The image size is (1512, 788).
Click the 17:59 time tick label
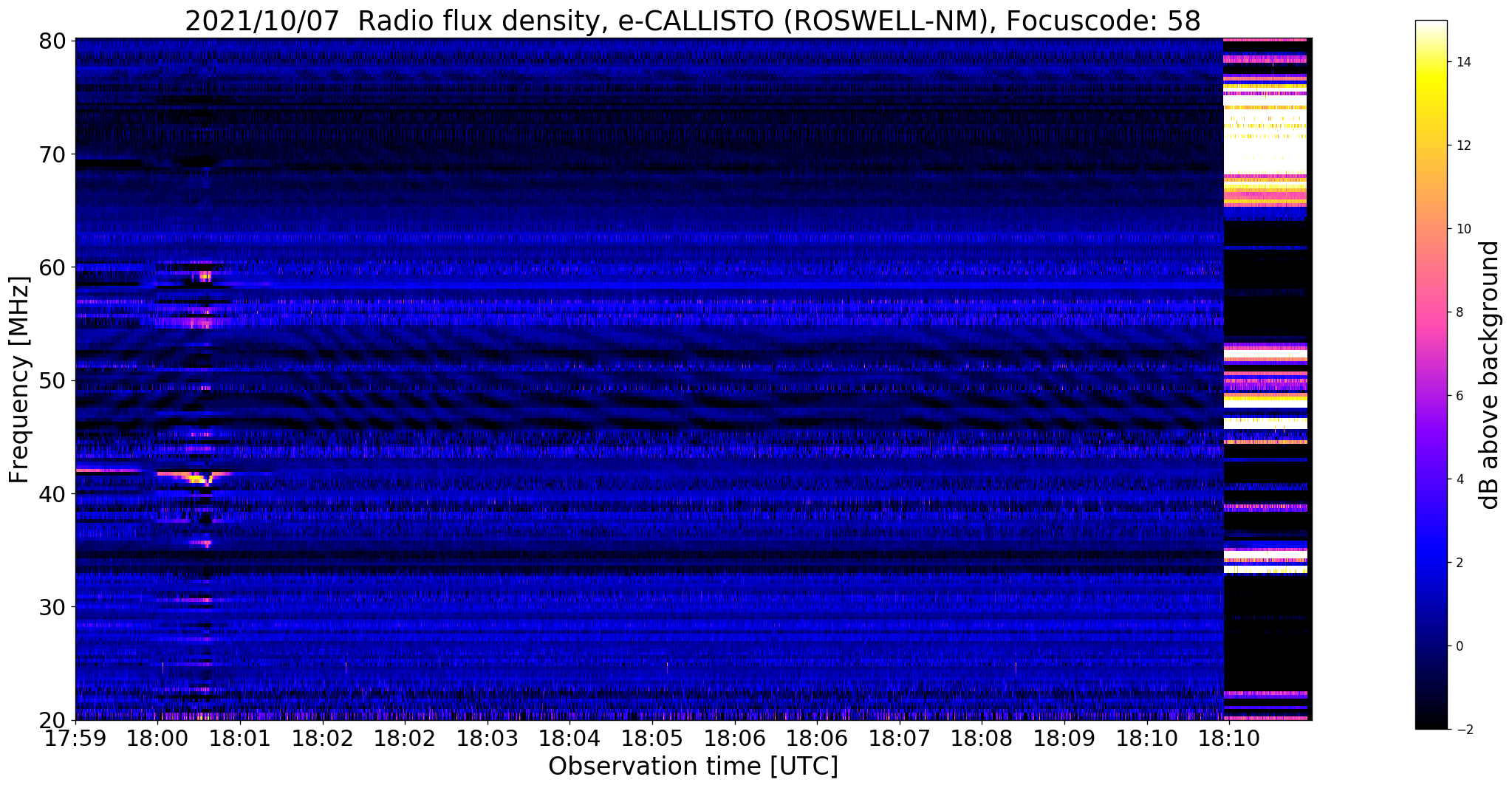(75, 739)
